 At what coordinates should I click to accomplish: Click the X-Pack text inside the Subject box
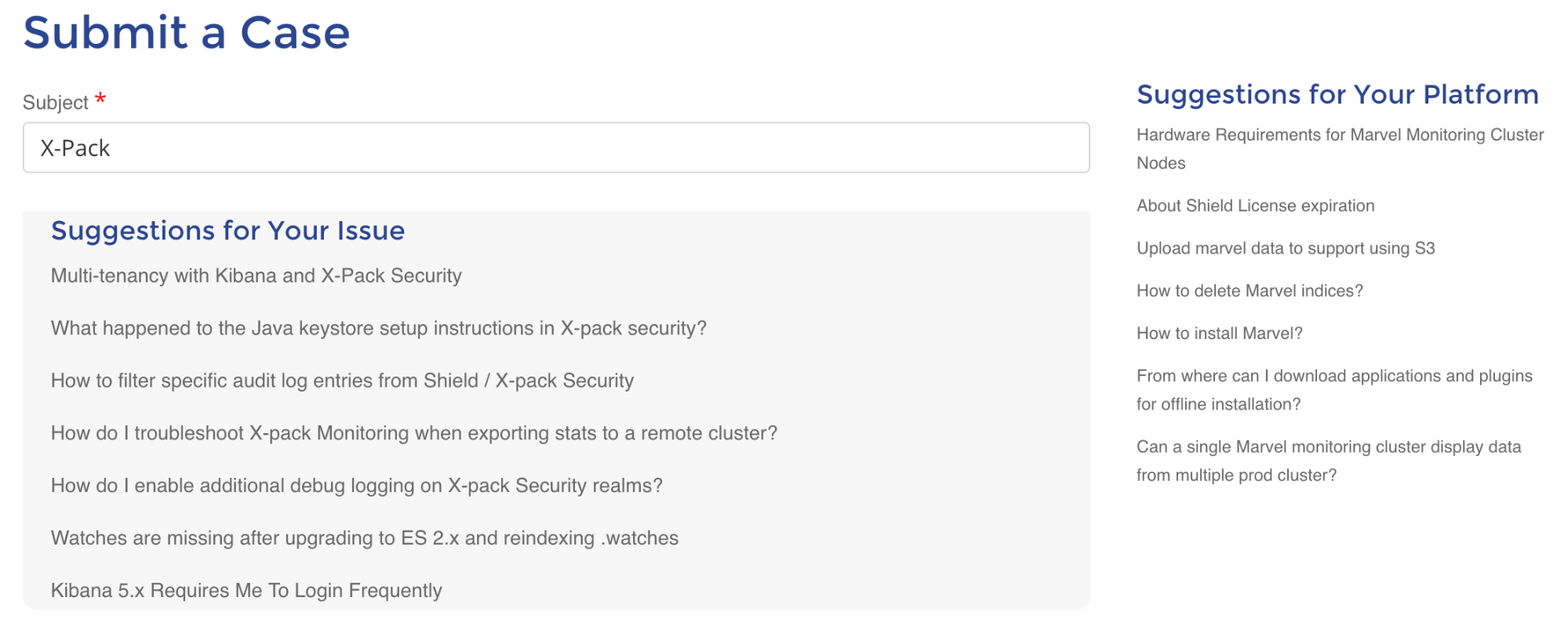coord(75,148)
